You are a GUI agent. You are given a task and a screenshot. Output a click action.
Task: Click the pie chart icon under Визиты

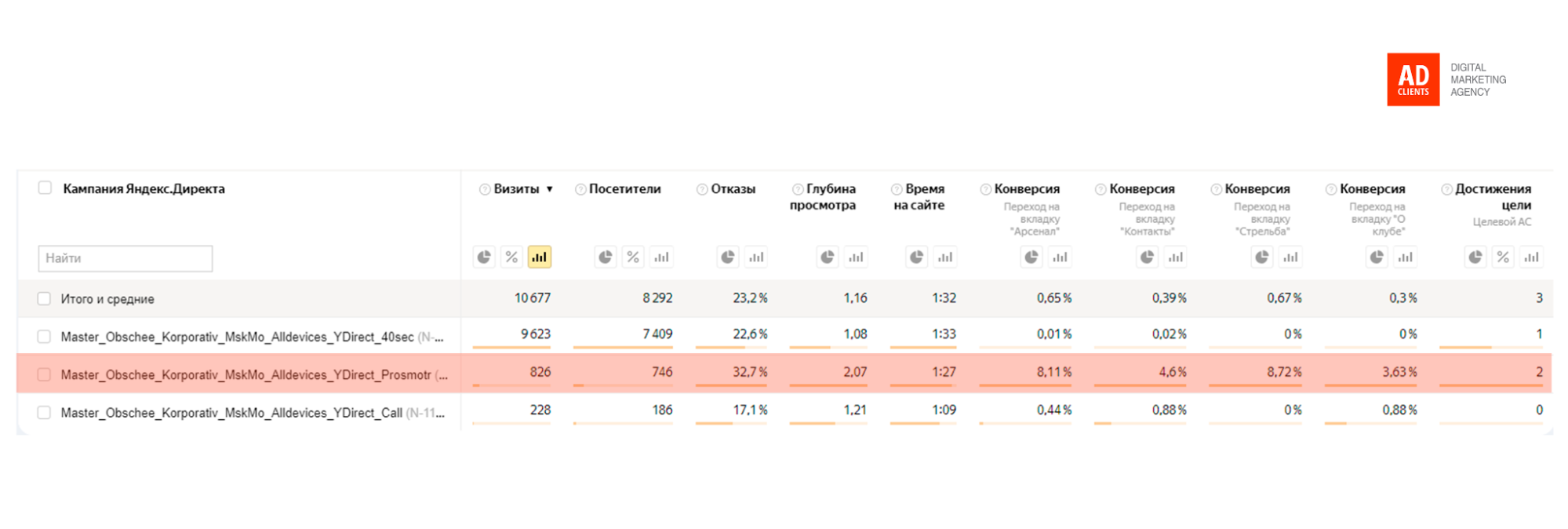484,257
